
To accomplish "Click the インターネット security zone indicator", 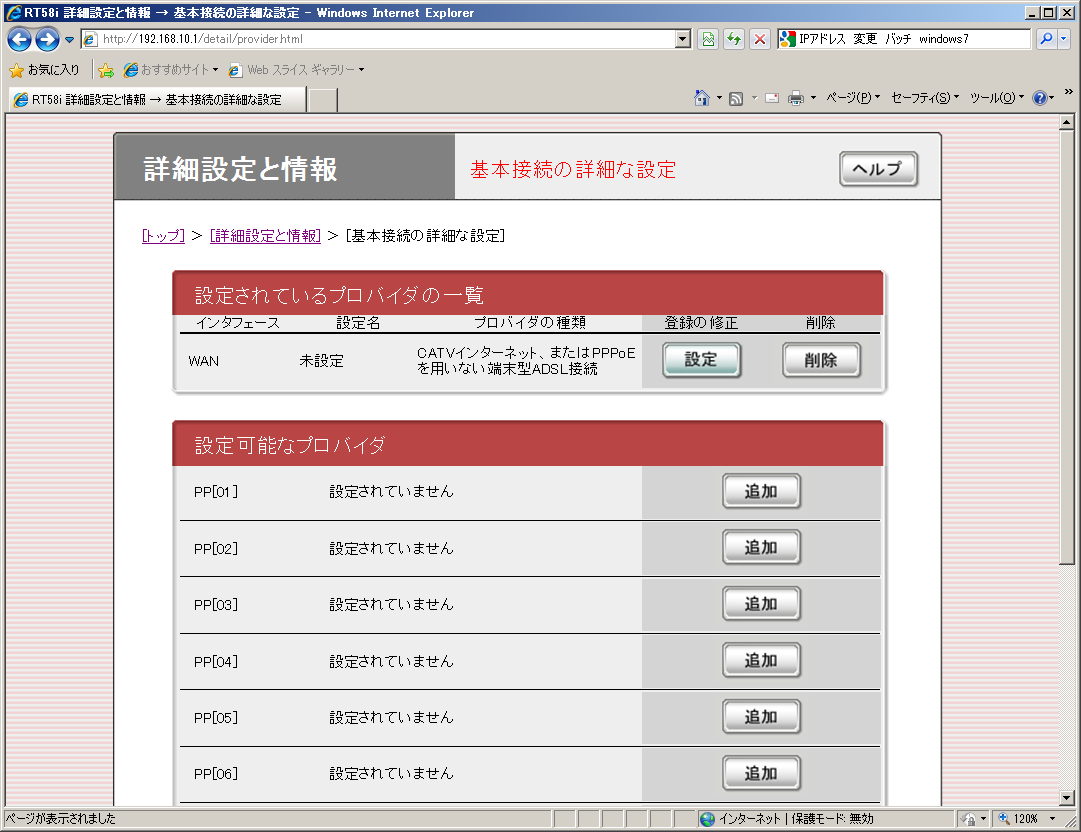I will tap(787, 818).
